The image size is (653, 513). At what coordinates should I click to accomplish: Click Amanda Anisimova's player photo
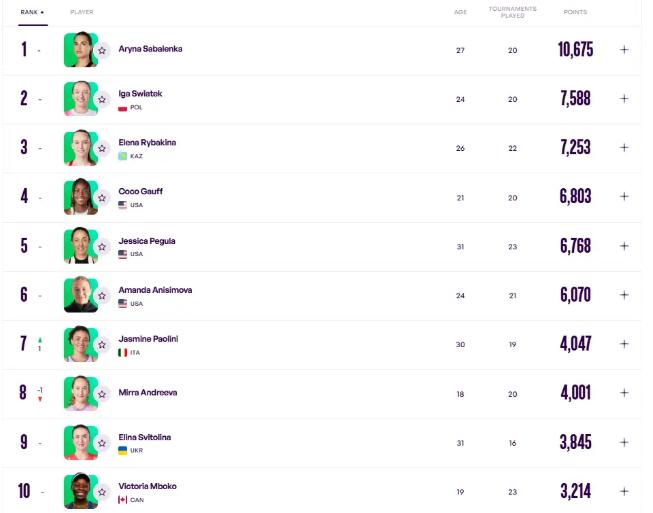click(x=79, y=294)
